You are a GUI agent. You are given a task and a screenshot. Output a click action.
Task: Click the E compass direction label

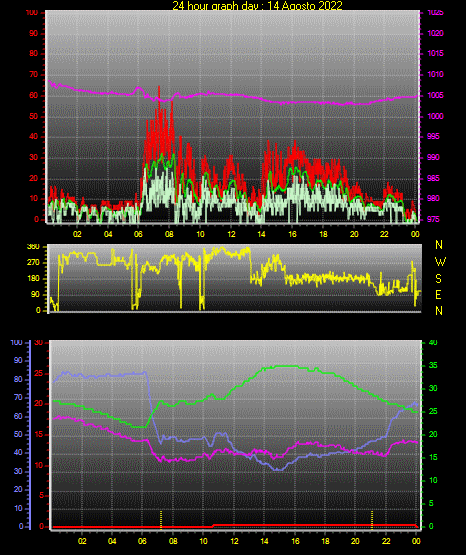pyautogui.click(x=438, y=294)
